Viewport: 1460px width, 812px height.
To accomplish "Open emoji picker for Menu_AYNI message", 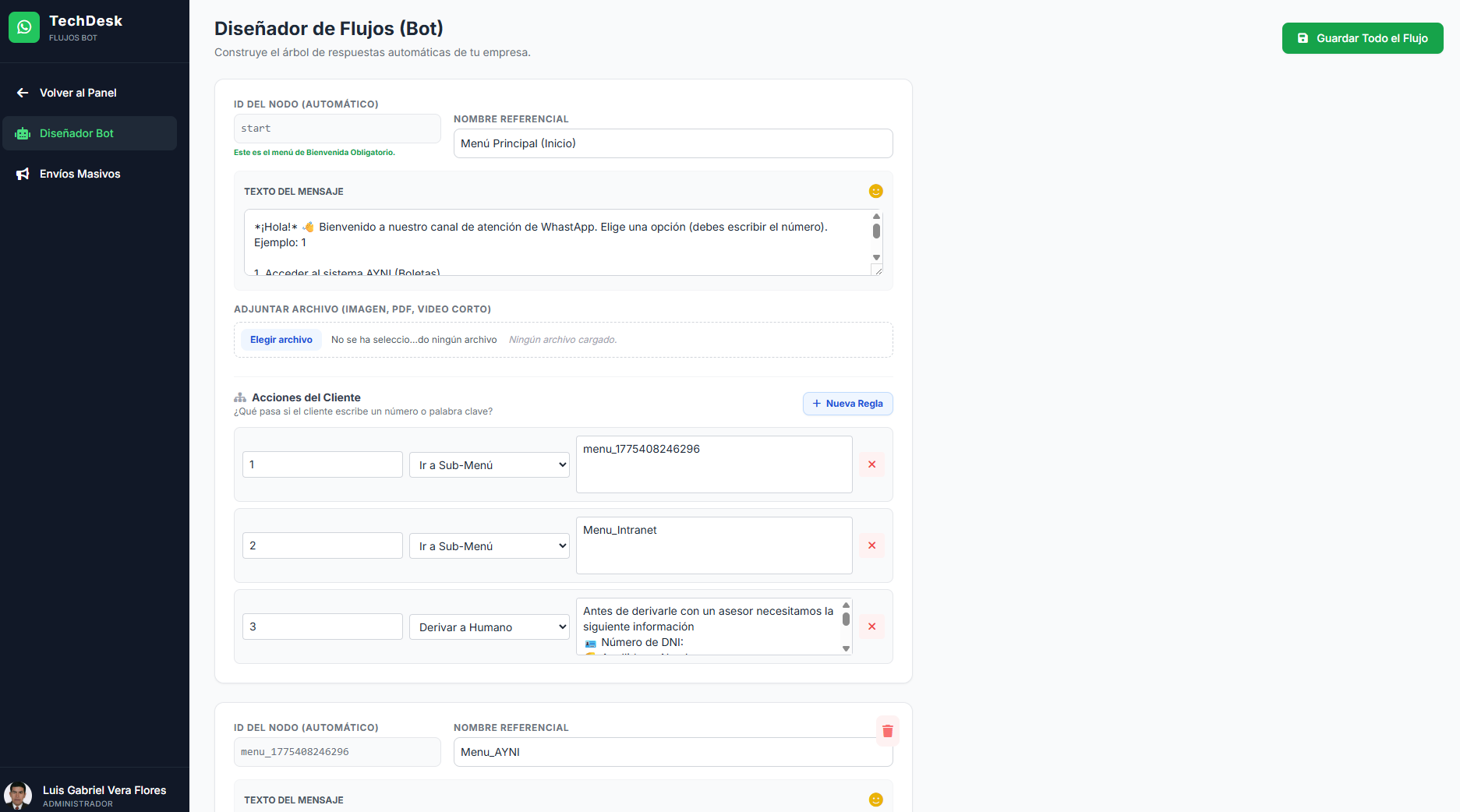I will (875, 800).
